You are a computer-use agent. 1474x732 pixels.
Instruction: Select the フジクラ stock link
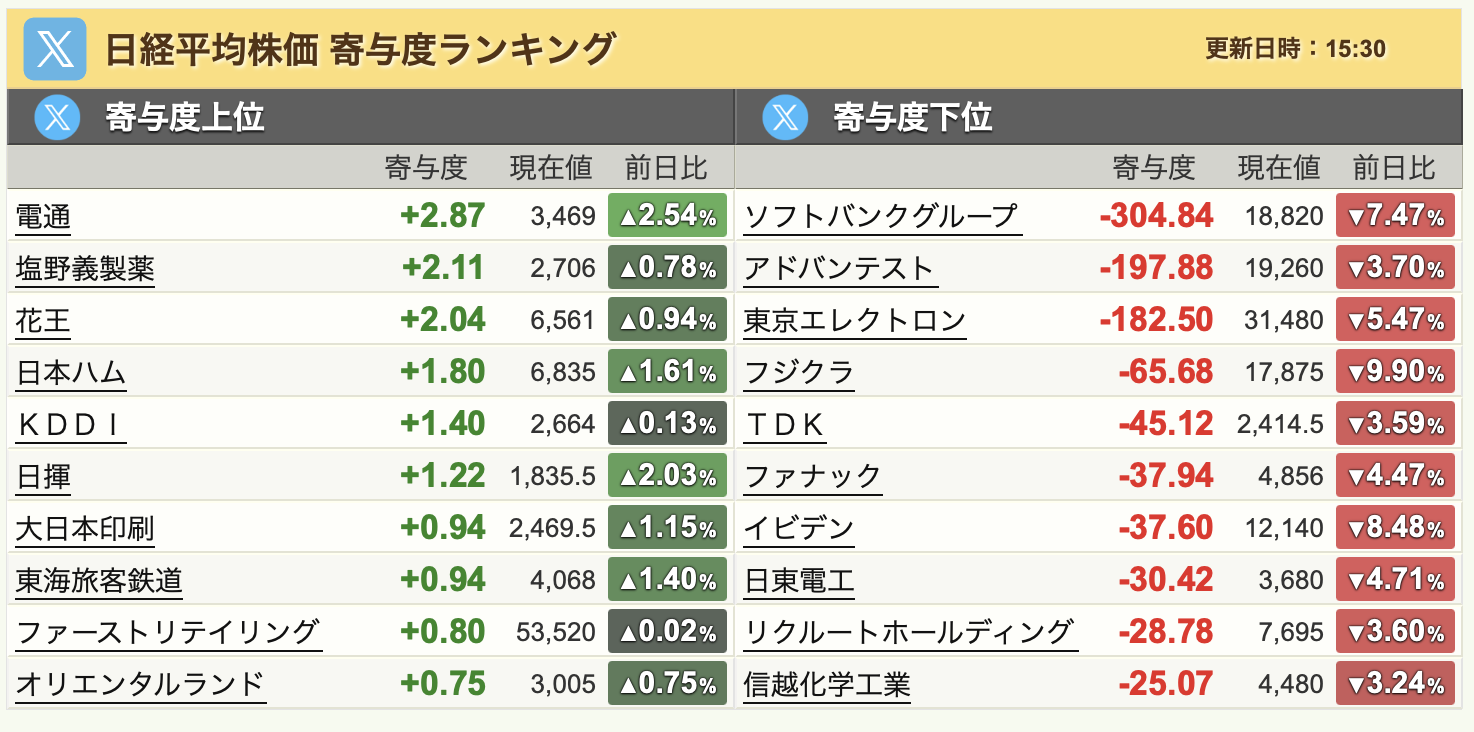coord(799,373)
